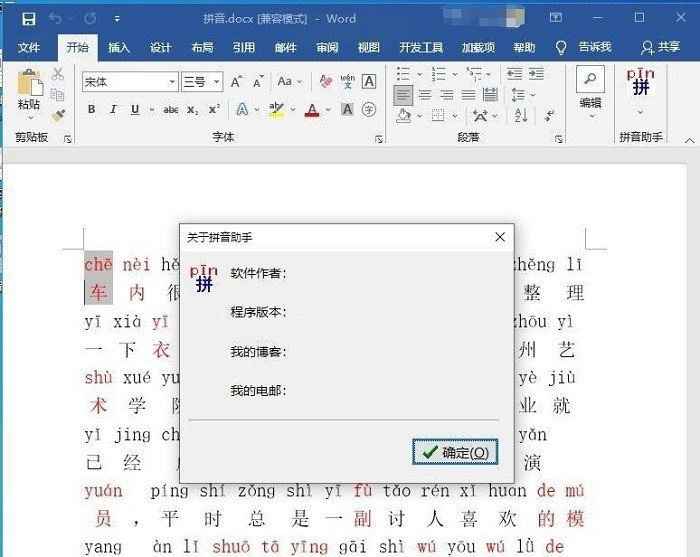This screenshot has height=557, width=700.
Task: Open line and paragraph spacing
Action: coord(518,95)
